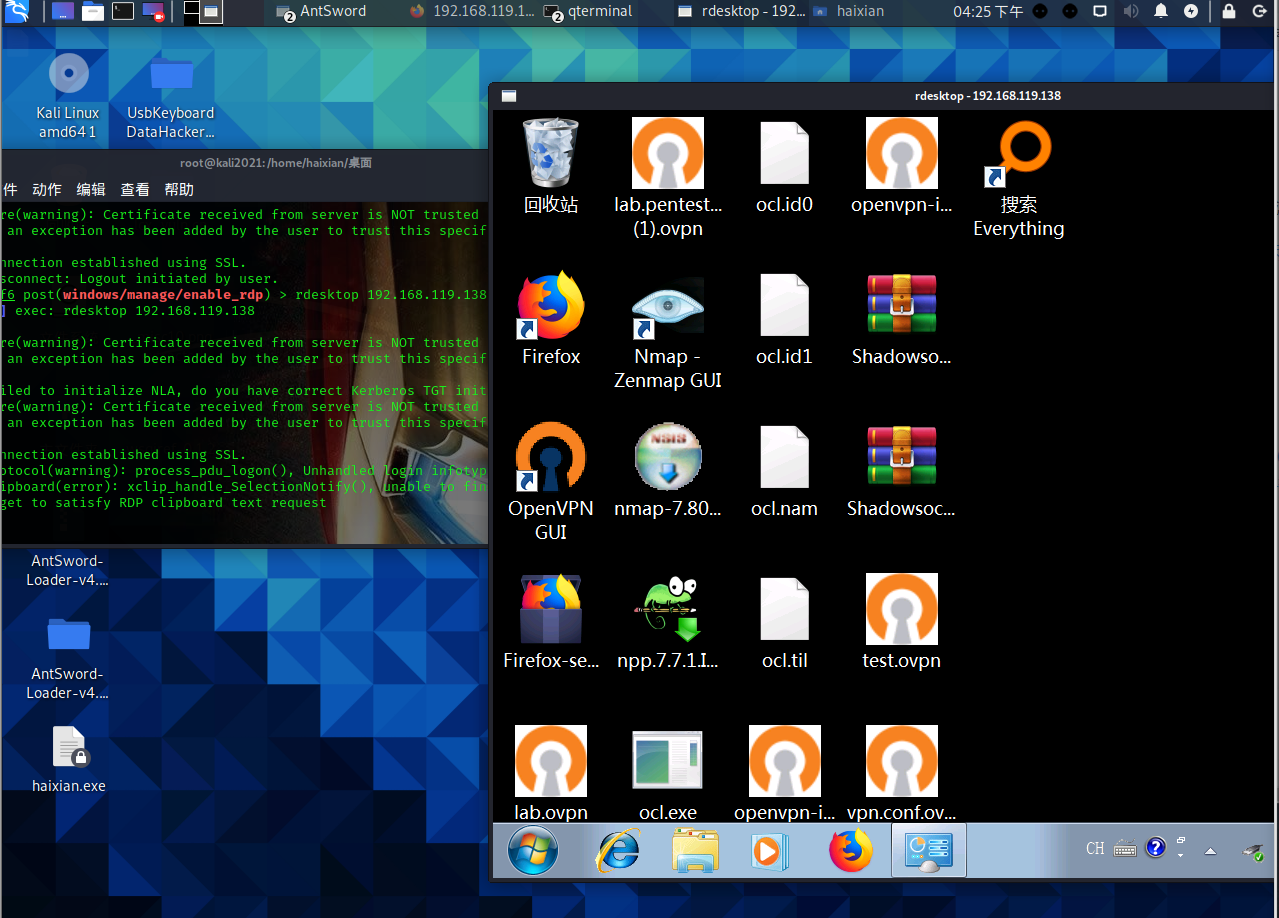This screenshot has width=1279, height=918.
Task: Open the power manager tray icon
Action: click(x=1191, y=12)
